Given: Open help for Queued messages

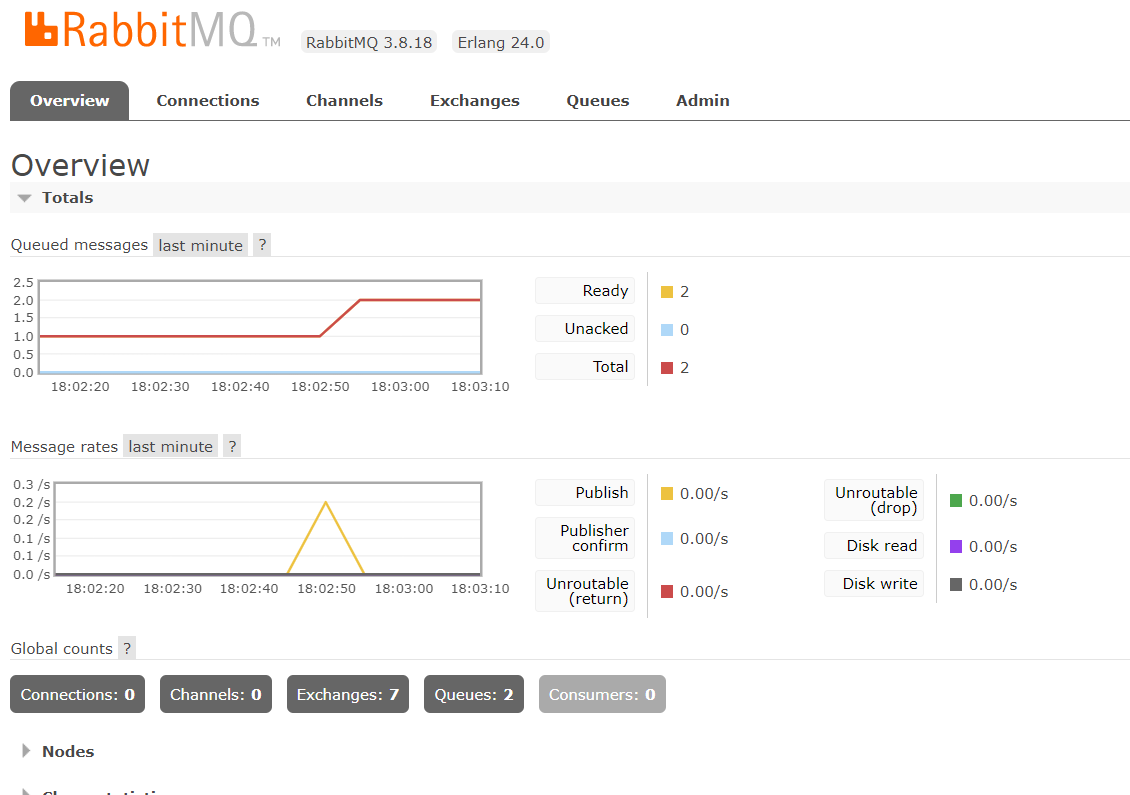Looking at the screenshot, I should pyautogui.click(x=262, y=245).
